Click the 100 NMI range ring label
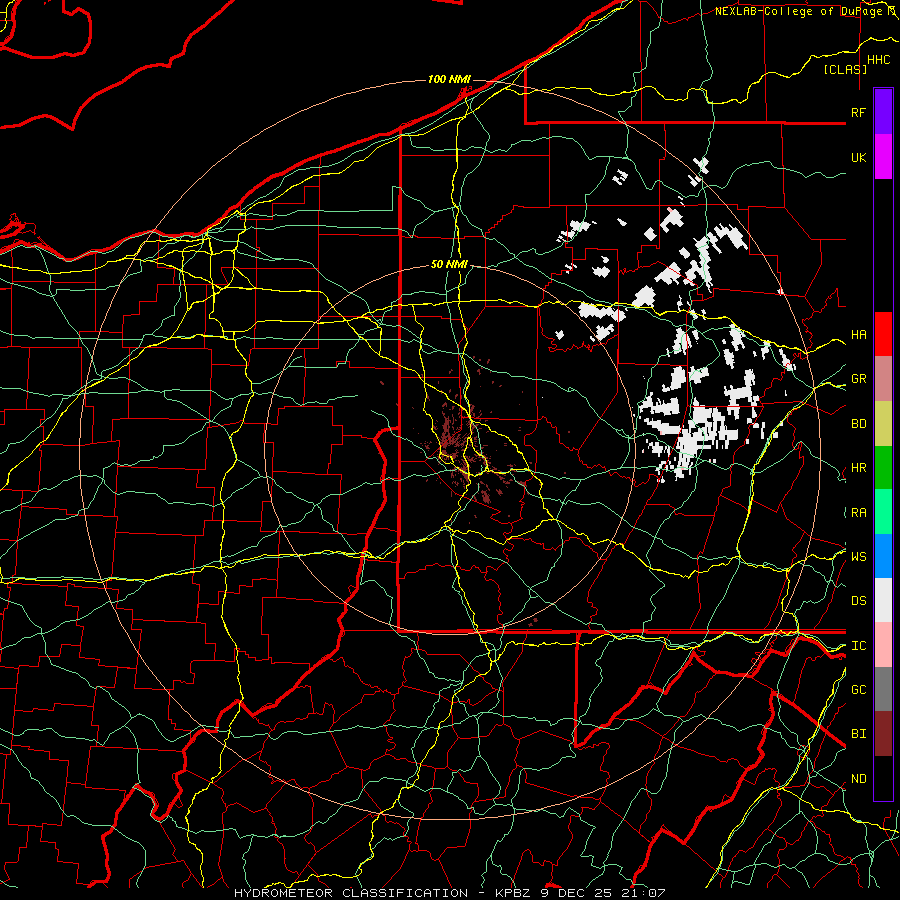The width and height of the screenshot is (900, 900). (449, 79)
